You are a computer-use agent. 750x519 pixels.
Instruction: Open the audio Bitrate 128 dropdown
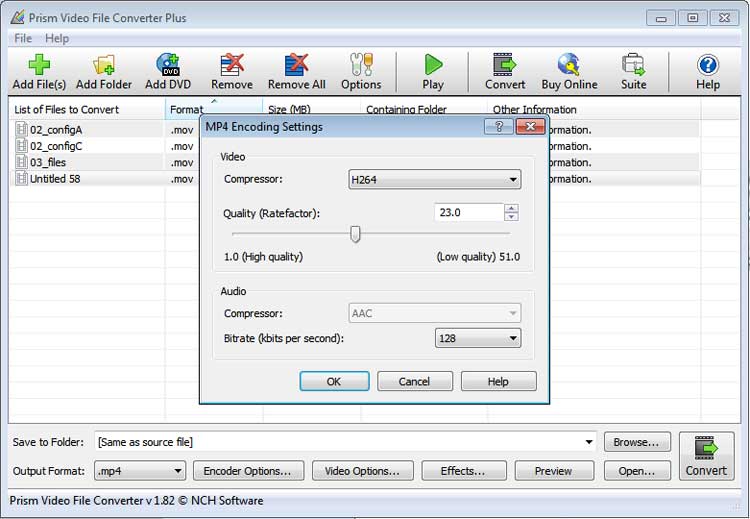click(478, 338)
